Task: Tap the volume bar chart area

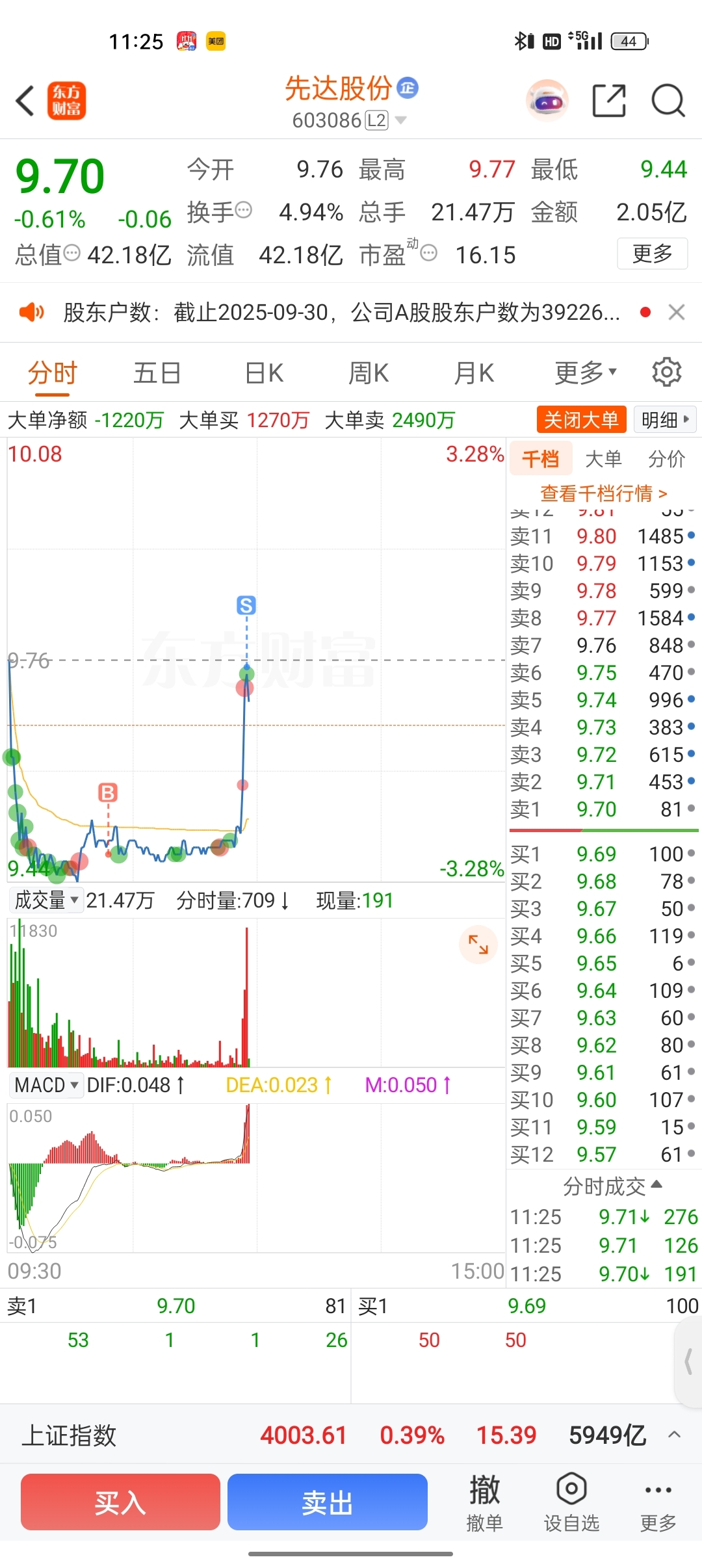Action: (256, 992)
